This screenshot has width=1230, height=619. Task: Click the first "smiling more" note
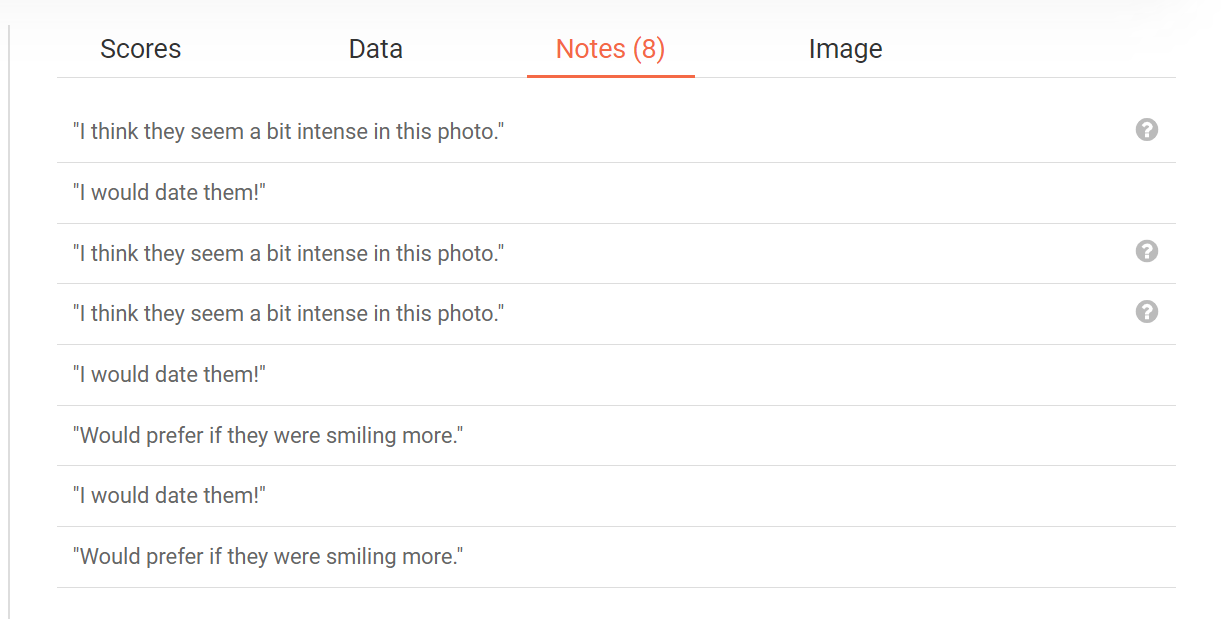coord(268,436)
